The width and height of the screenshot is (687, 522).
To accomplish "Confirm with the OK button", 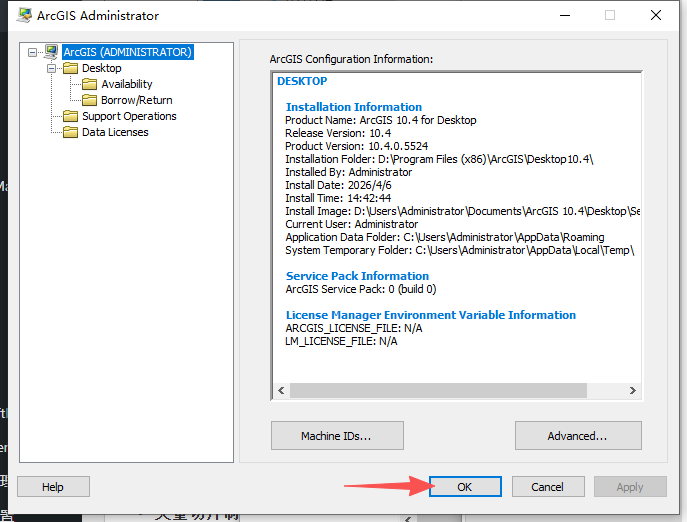I will point(465,487).
